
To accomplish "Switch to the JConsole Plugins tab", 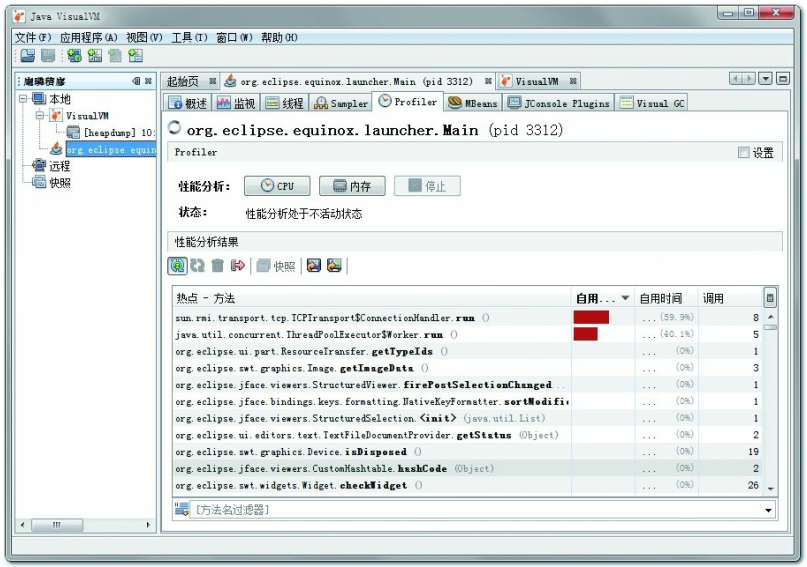I will tap(558, 103).
